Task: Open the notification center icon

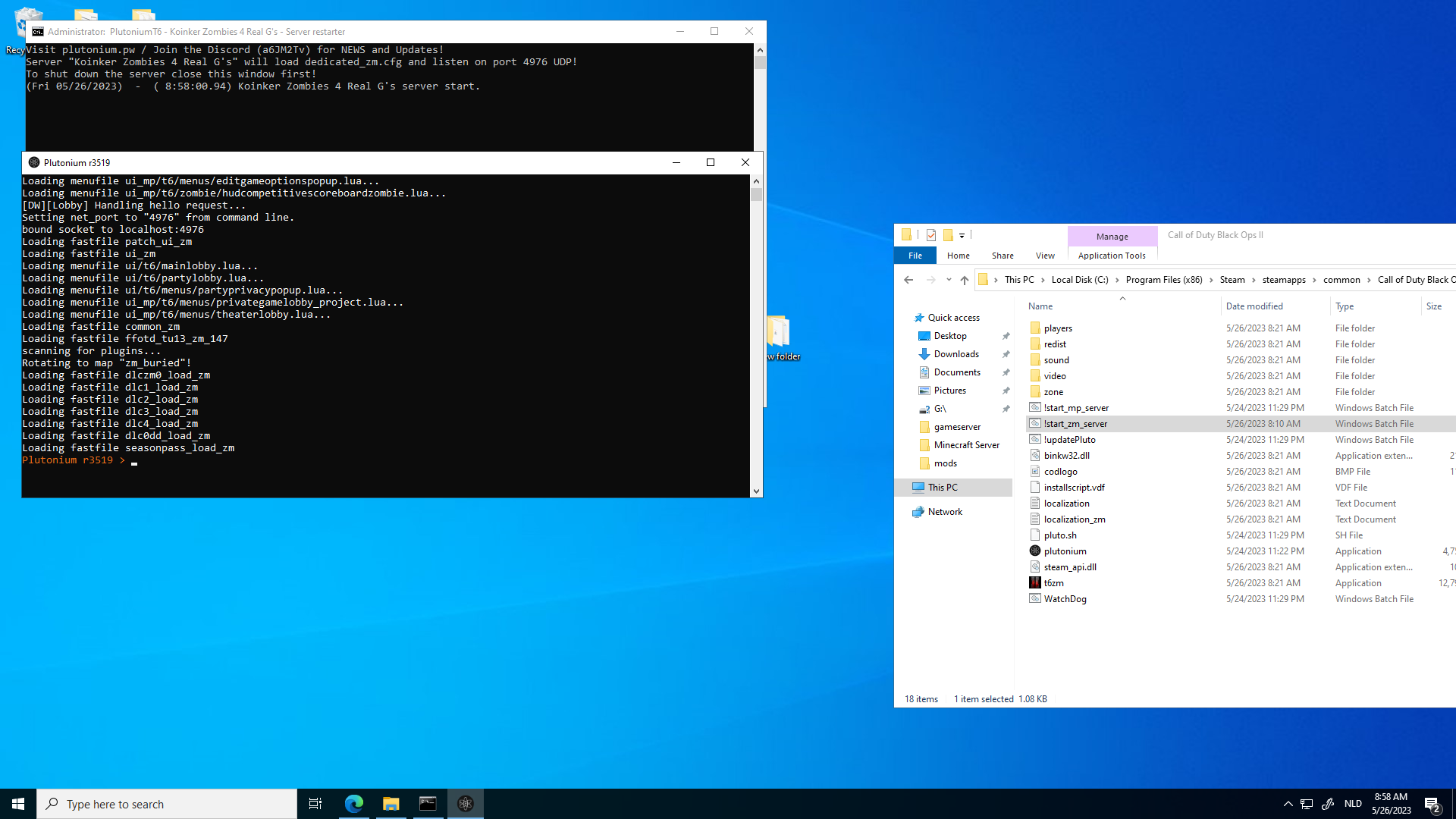Action: (x=1432, y=804)
